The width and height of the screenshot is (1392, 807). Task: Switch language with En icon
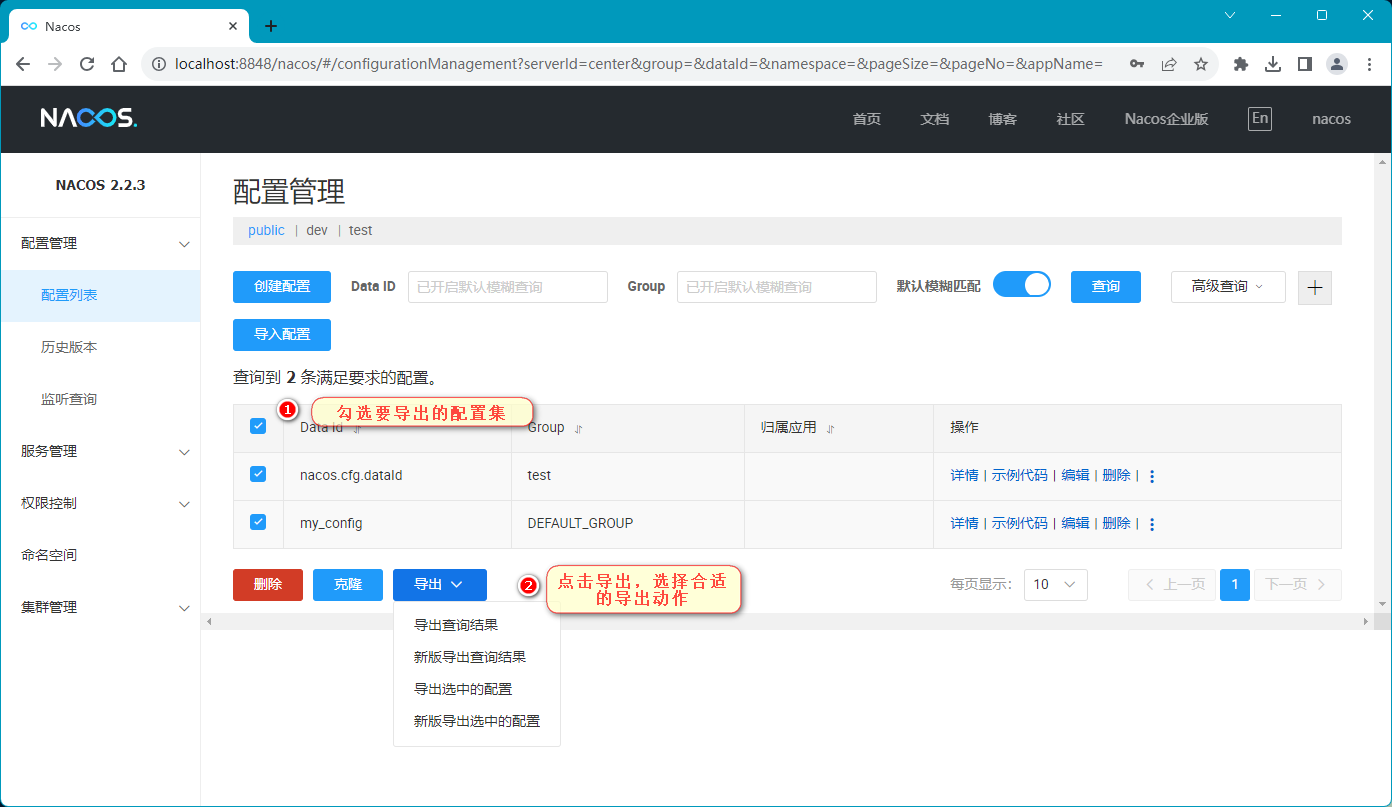1260,118
